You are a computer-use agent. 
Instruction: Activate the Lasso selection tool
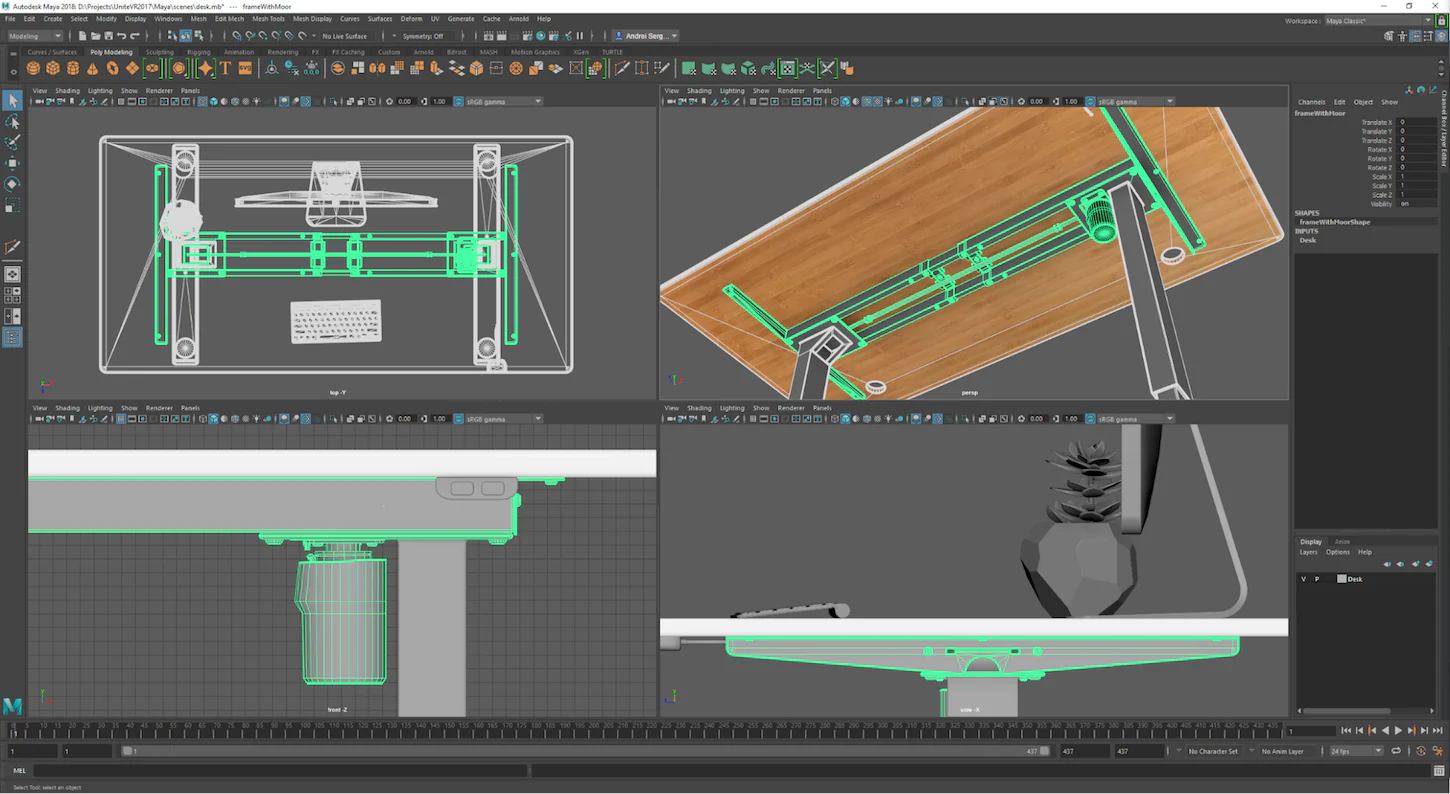coord(13,121)
